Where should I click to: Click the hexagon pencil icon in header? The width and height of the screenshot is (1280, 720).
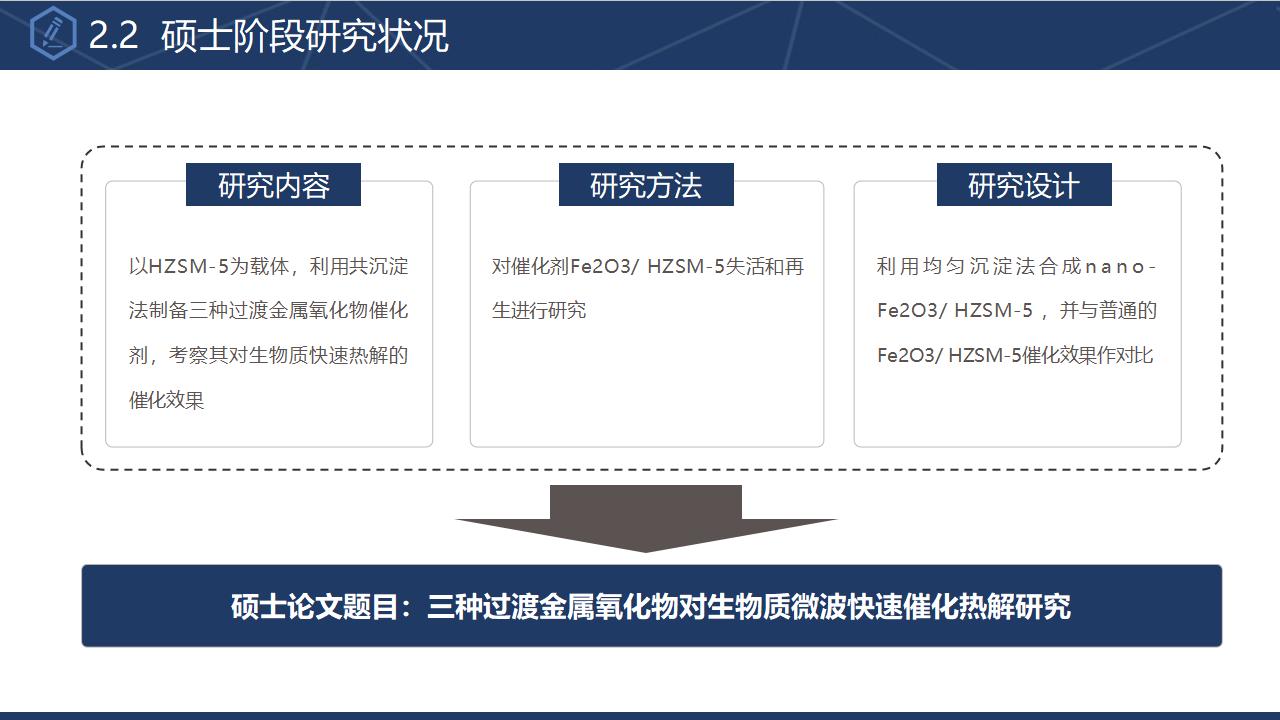click(53, 34)
